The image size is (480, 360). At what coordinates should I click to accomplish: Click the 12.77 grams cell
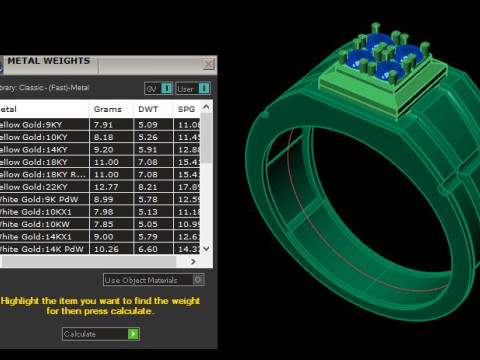pos(111,187)
